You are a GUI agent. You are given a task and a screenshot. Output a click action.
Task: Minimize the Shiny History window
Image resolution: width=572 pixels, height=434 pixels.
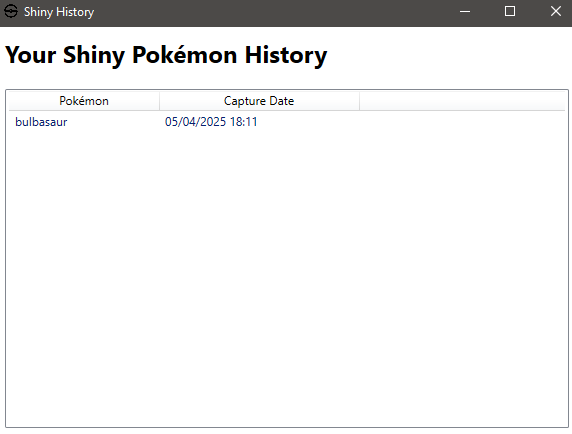(x=465, y=12)
